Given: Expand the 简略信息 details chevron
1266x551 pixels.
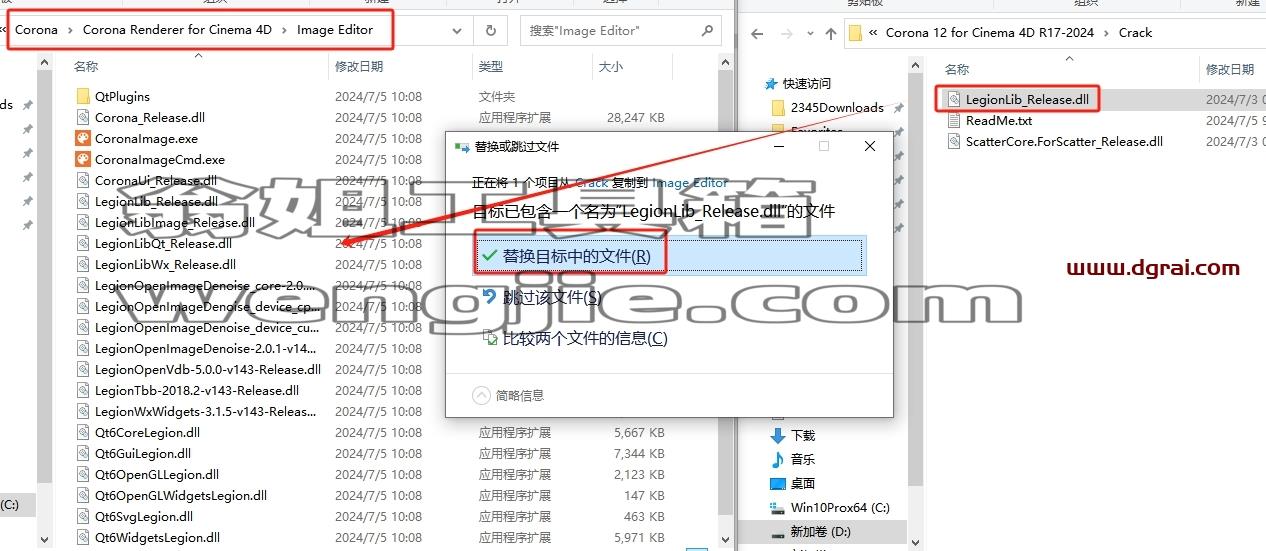Looking at the screenshot, I should (482, 395).
